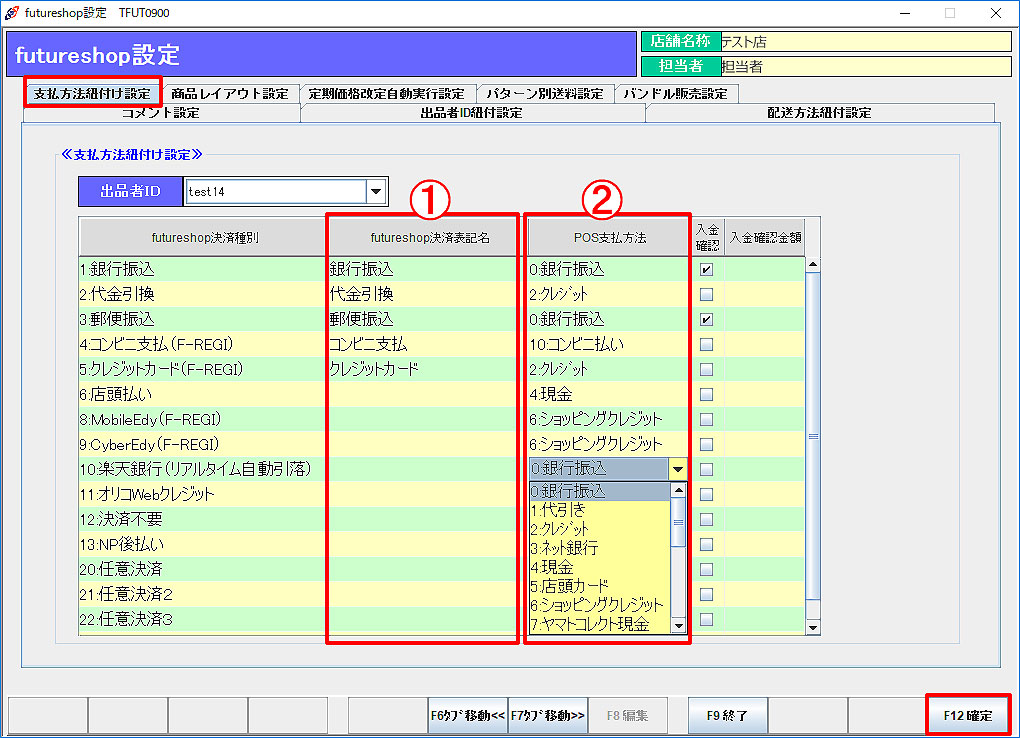Viewport: 1020px width, 738px height.
Task: Uncheck 入金確認 for 3:郵便振込 row
Action: point(706,320)
